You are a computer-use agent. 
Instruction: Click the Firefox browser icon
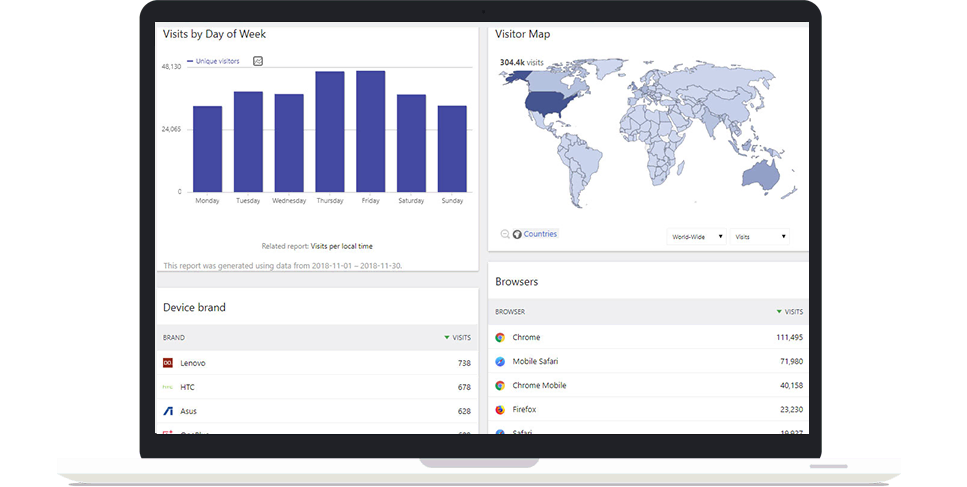(500, 409)
